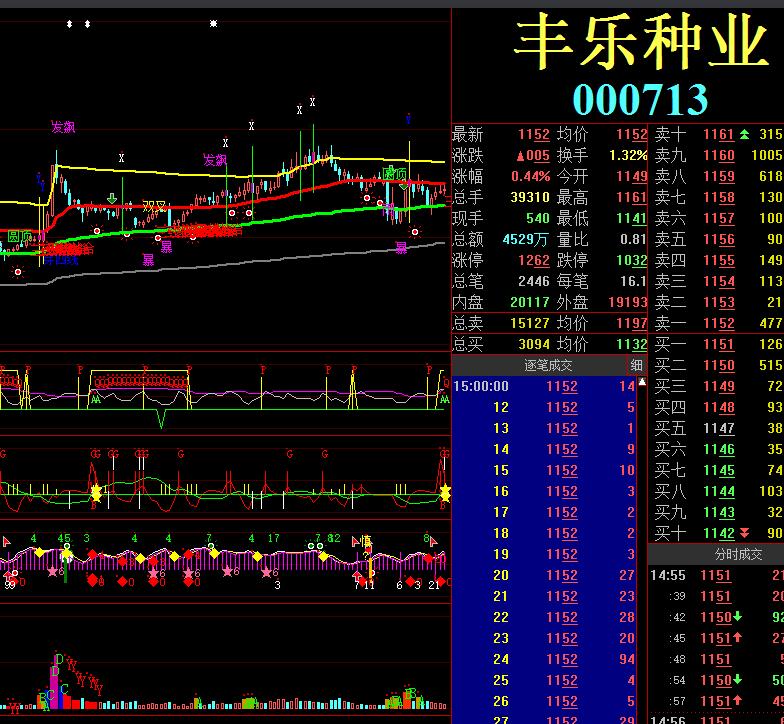Click the 总买 value 3094
Screen dimensions: 784x724
[534, 344]
